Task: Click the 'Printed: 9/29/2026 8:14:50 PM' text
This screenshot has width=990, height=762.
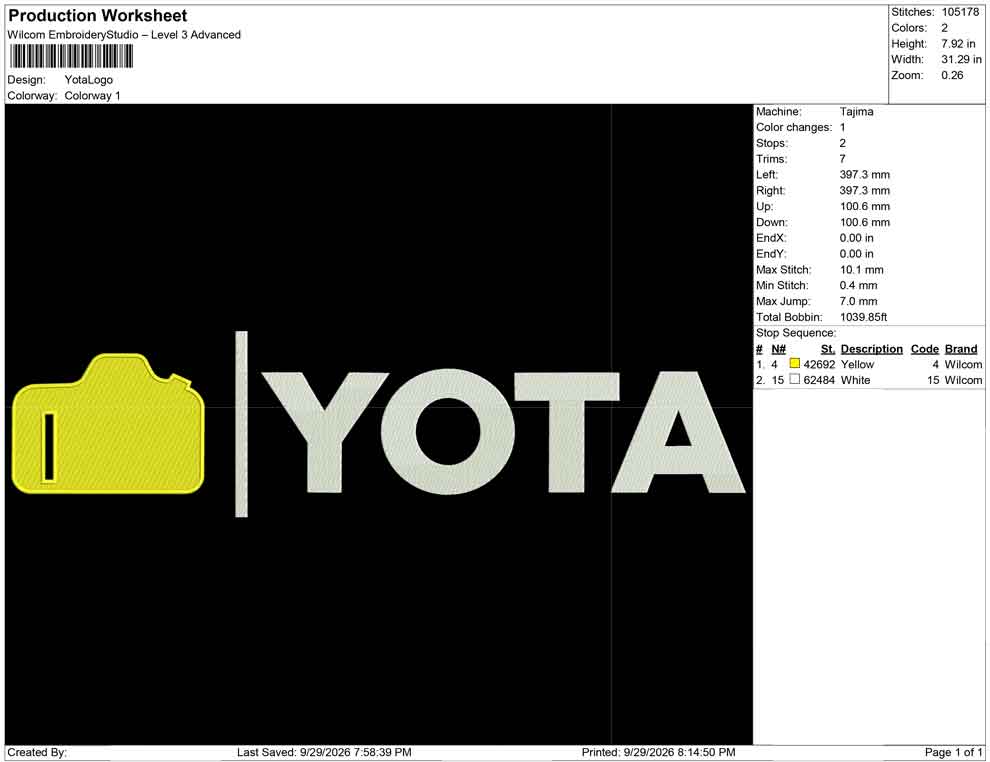Action: point(659,752)
